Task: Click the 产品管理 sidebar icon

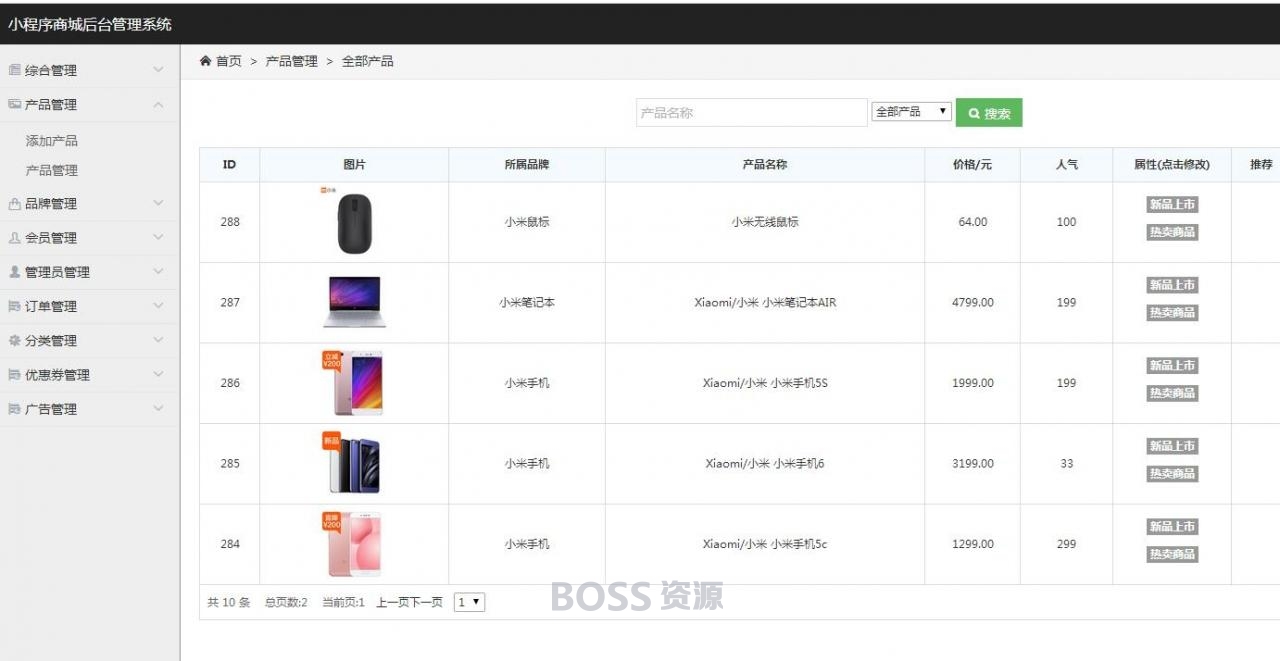Action: tap(14, 104)
